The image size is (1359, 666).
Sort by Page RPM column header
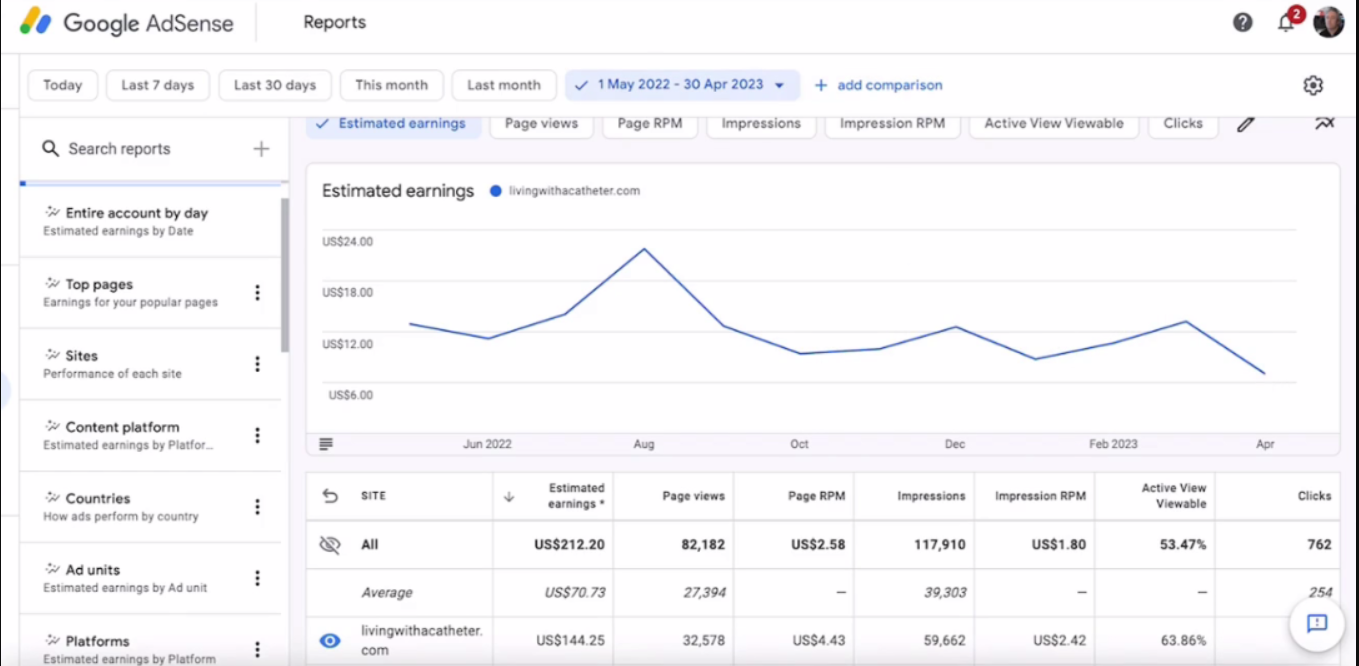(816, 496)
